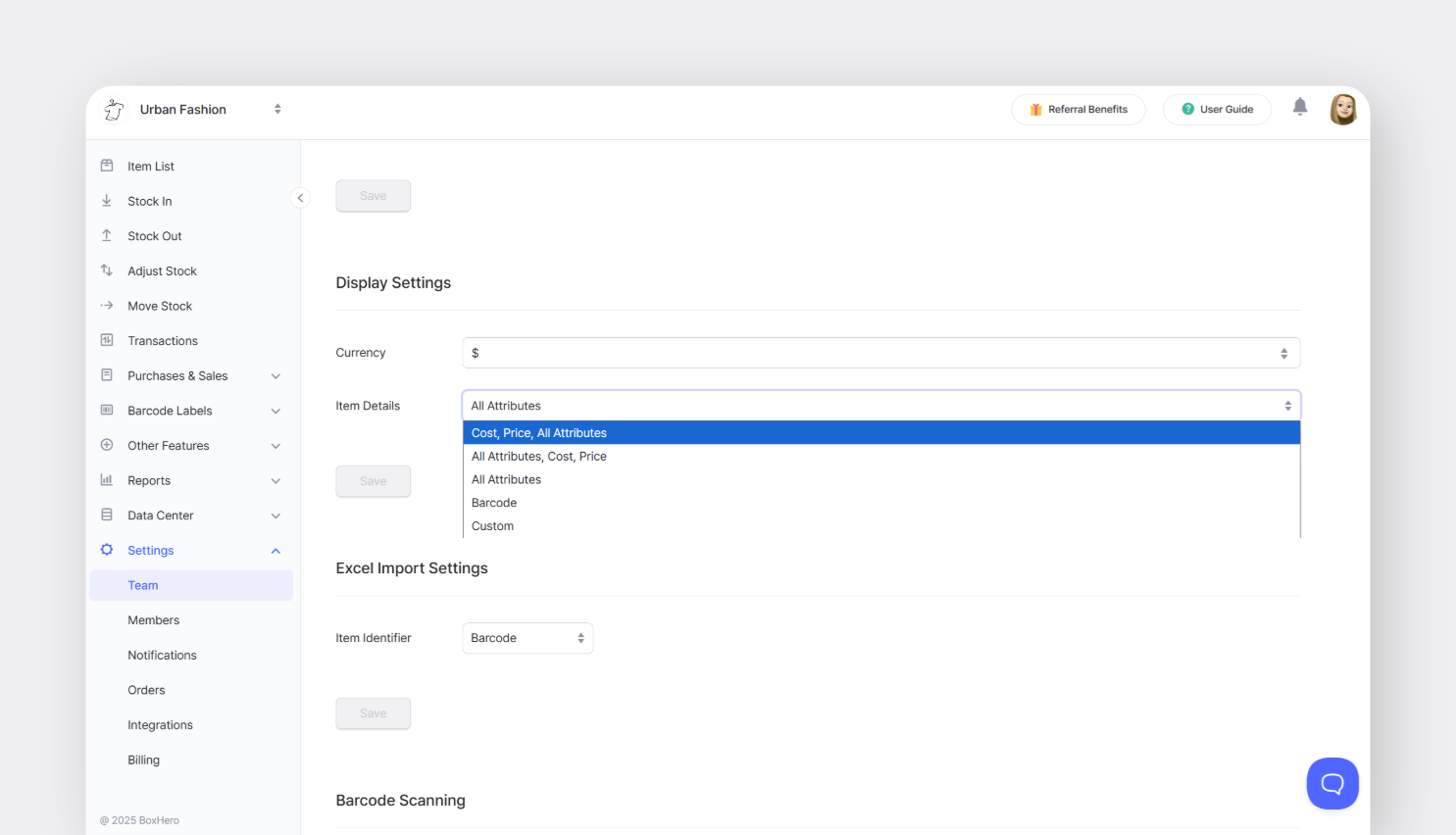Click the Settings gear icon
The image size is (1456, 835).
click(106, 550)
